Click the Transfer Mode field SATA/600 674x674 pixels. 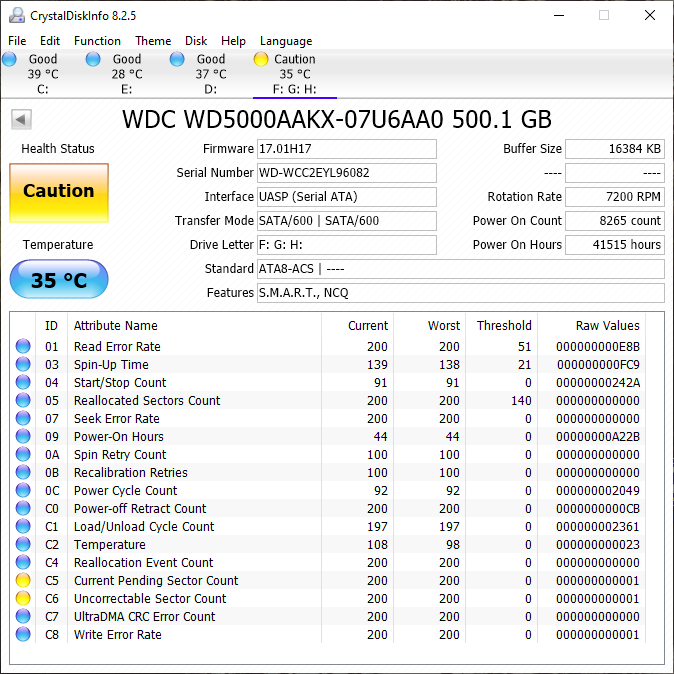click(x=347, y=221)
